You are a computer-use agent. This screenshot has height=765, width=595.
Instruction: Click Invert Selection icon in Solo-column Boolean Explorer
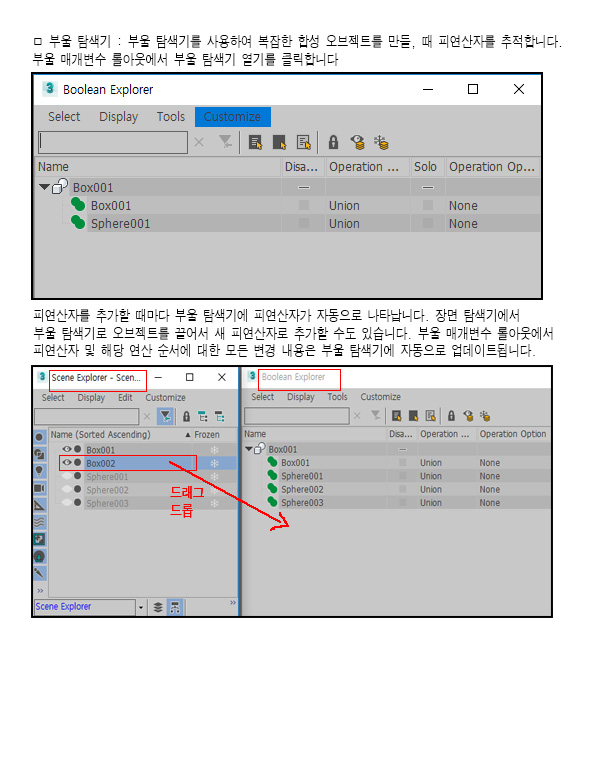click(x=303, y=142)
